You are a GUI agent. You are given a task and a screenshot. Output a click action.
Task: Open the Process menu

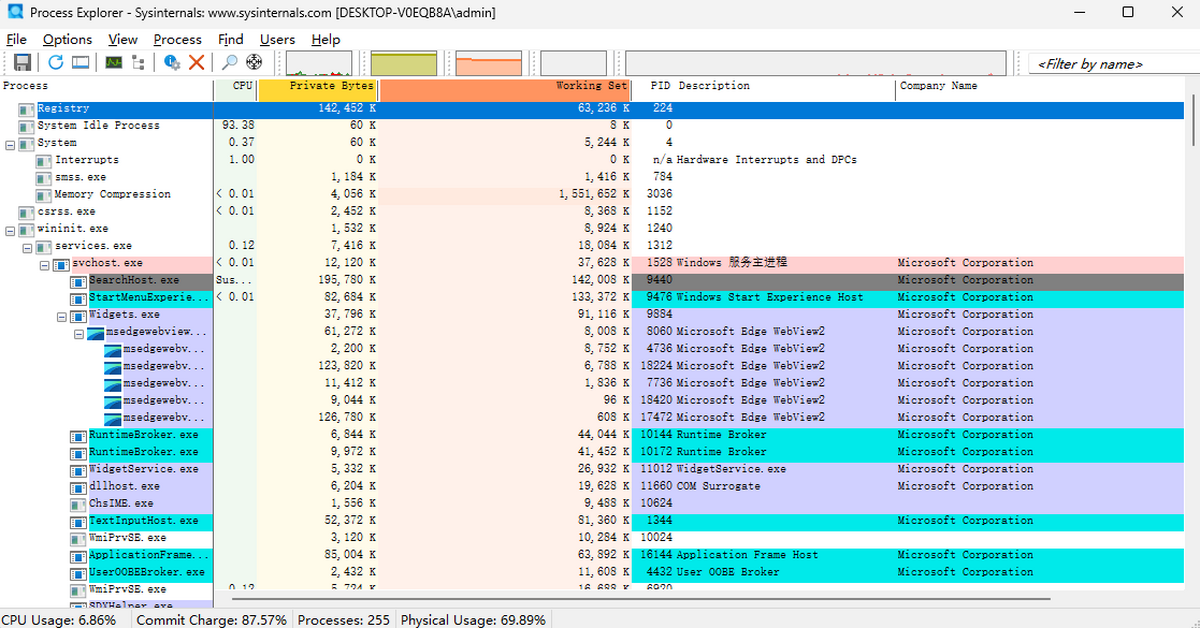click(x=178, y=39)
